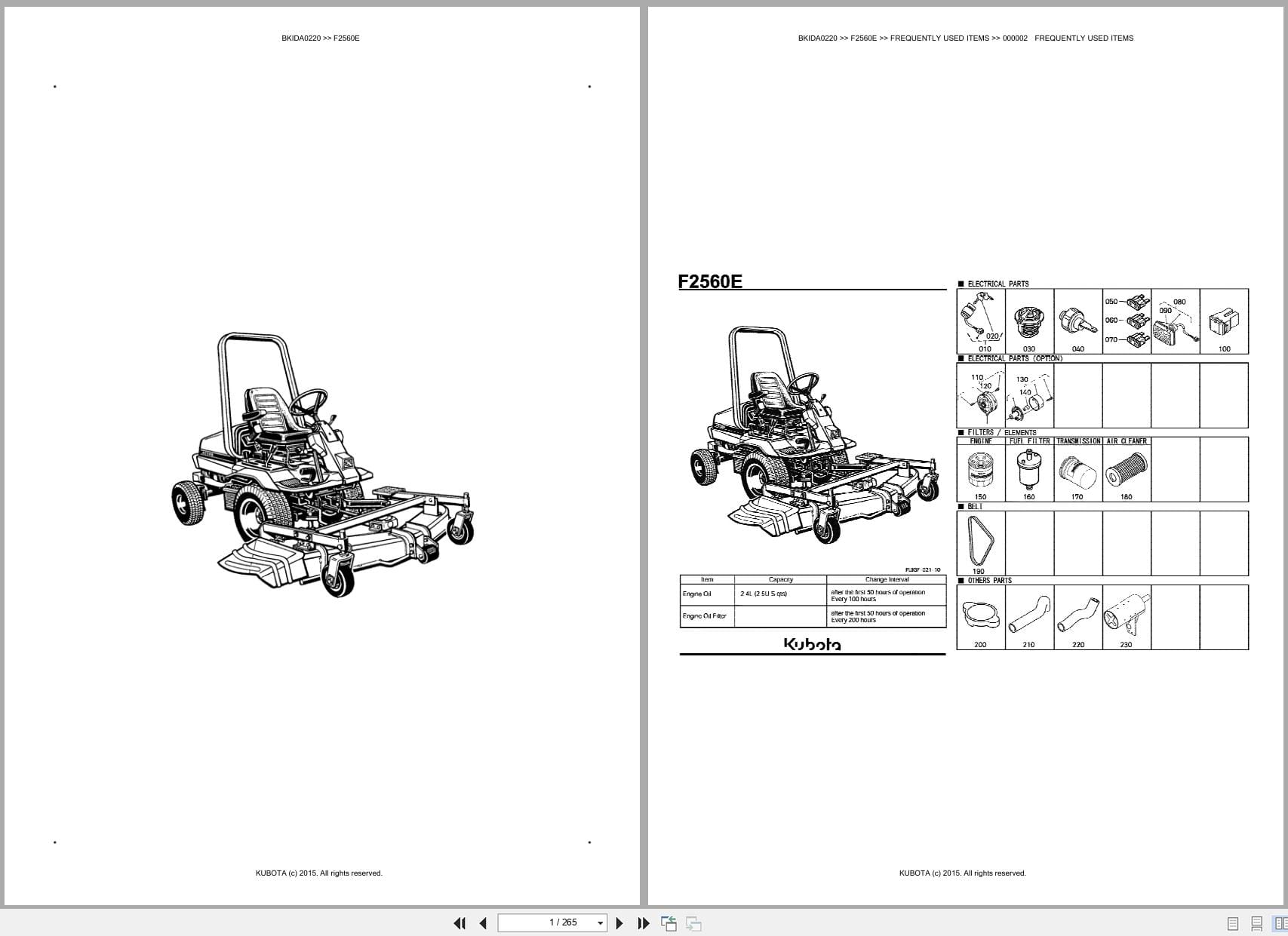Click the left page mower illustration
Viewport: 1288px width, 936px height.
click(x=323, y=465)
